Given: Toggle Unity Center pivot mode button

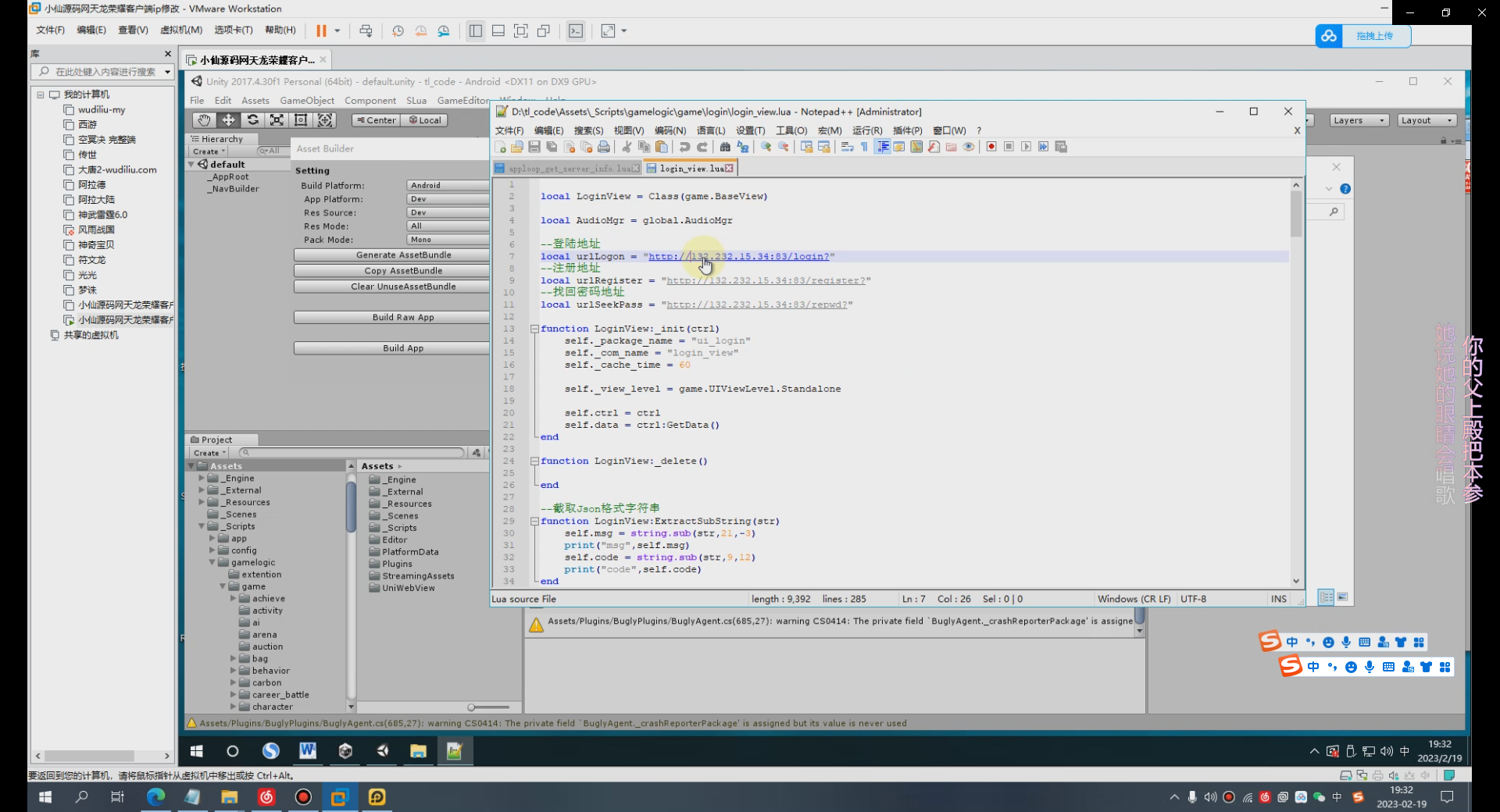Looking at the screenshot, I should click(376, 120).
